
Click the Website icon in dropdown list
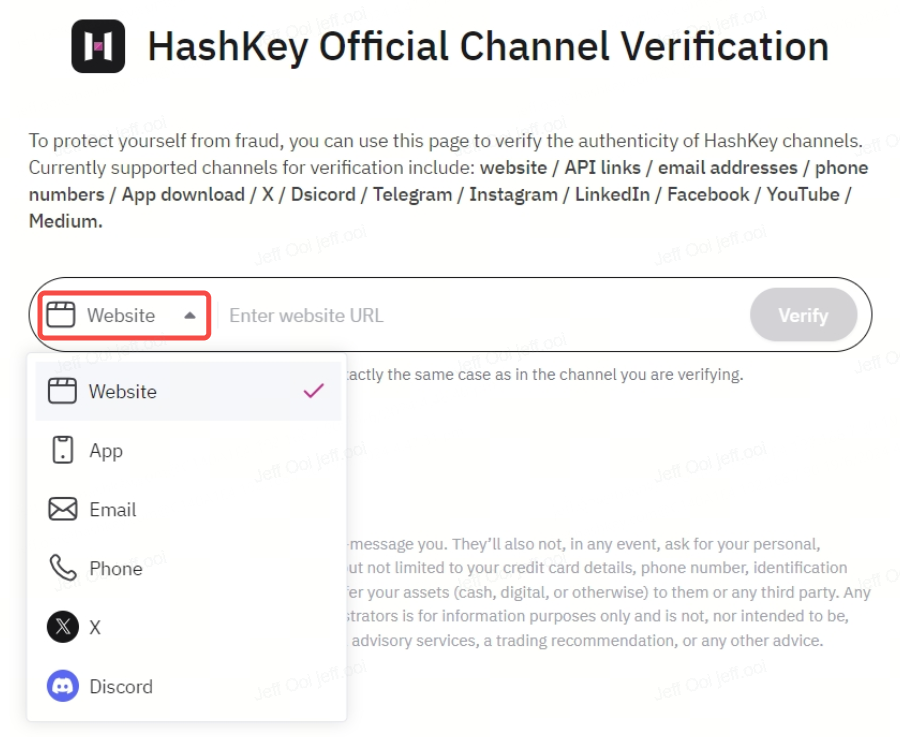tap(62, 391)
